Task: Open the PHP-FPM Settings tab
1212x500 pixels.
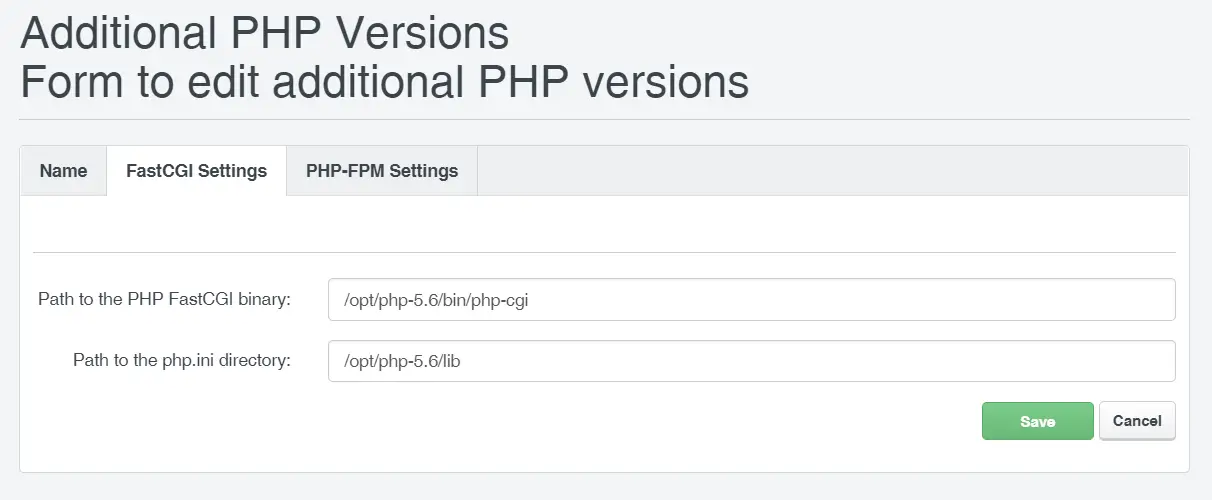Action: point(382,171)
